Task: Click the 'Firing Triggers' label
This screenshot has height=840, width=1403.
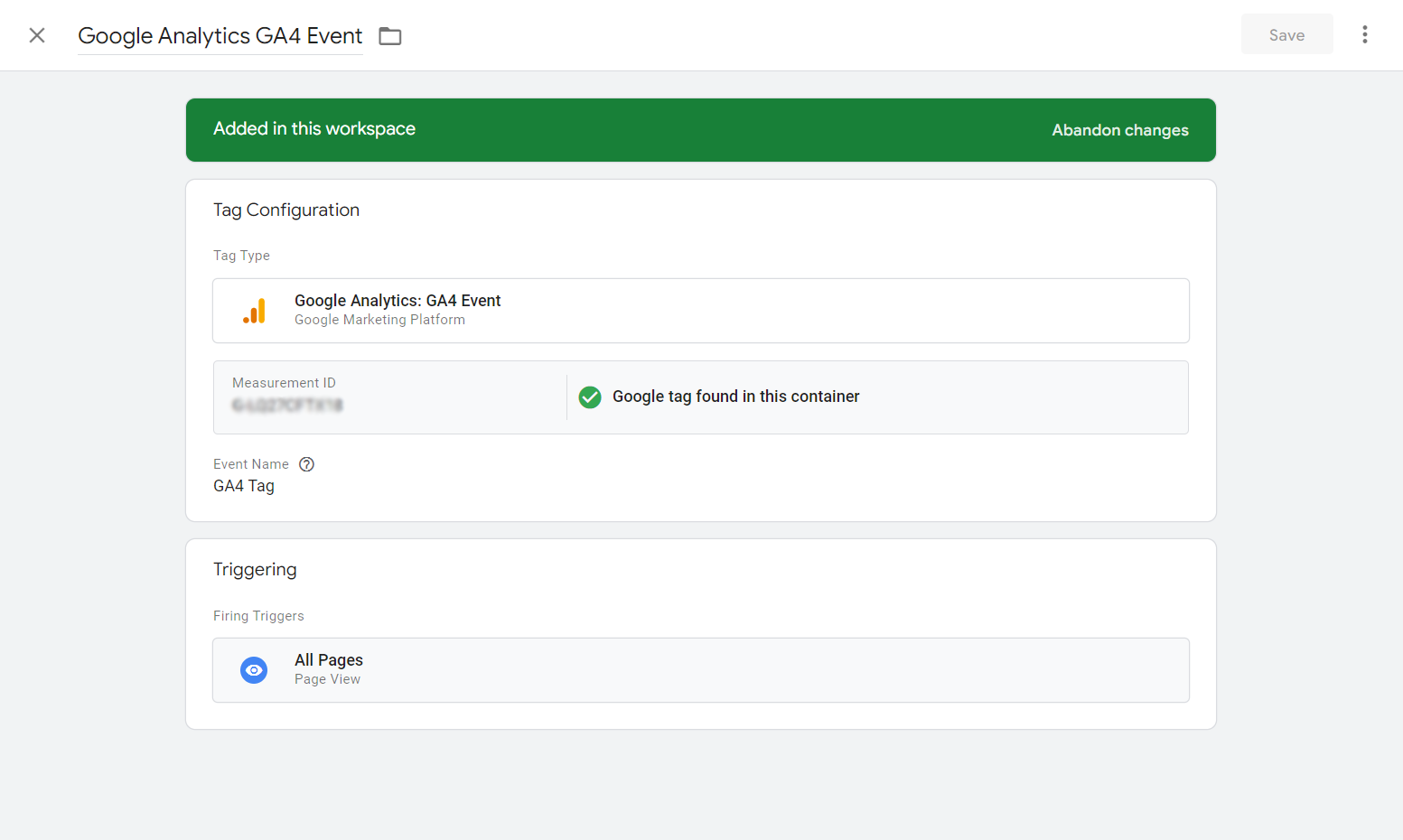Action: pyautogui.click(x=258, y=616)
